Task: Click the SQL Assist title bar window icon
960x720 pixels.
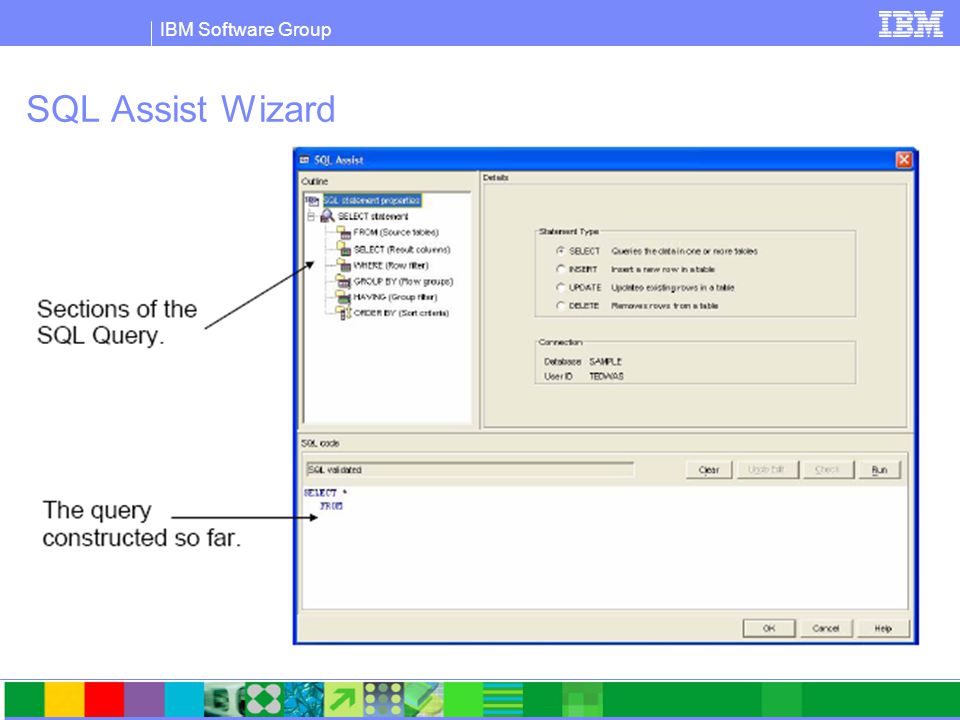Action: tap(304, 160)
